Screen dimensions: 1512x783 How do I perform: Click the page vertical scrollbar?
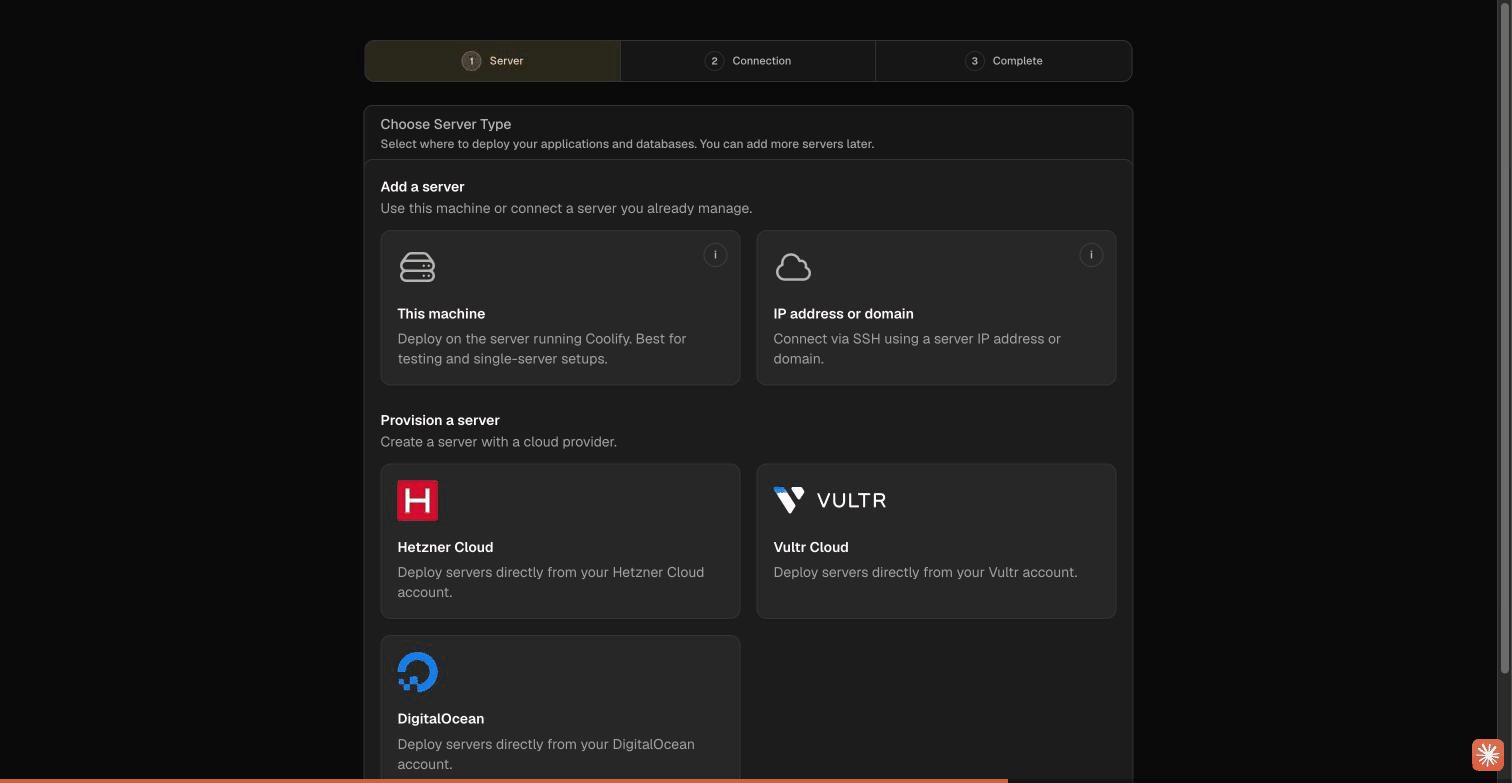coord(1506,340)
